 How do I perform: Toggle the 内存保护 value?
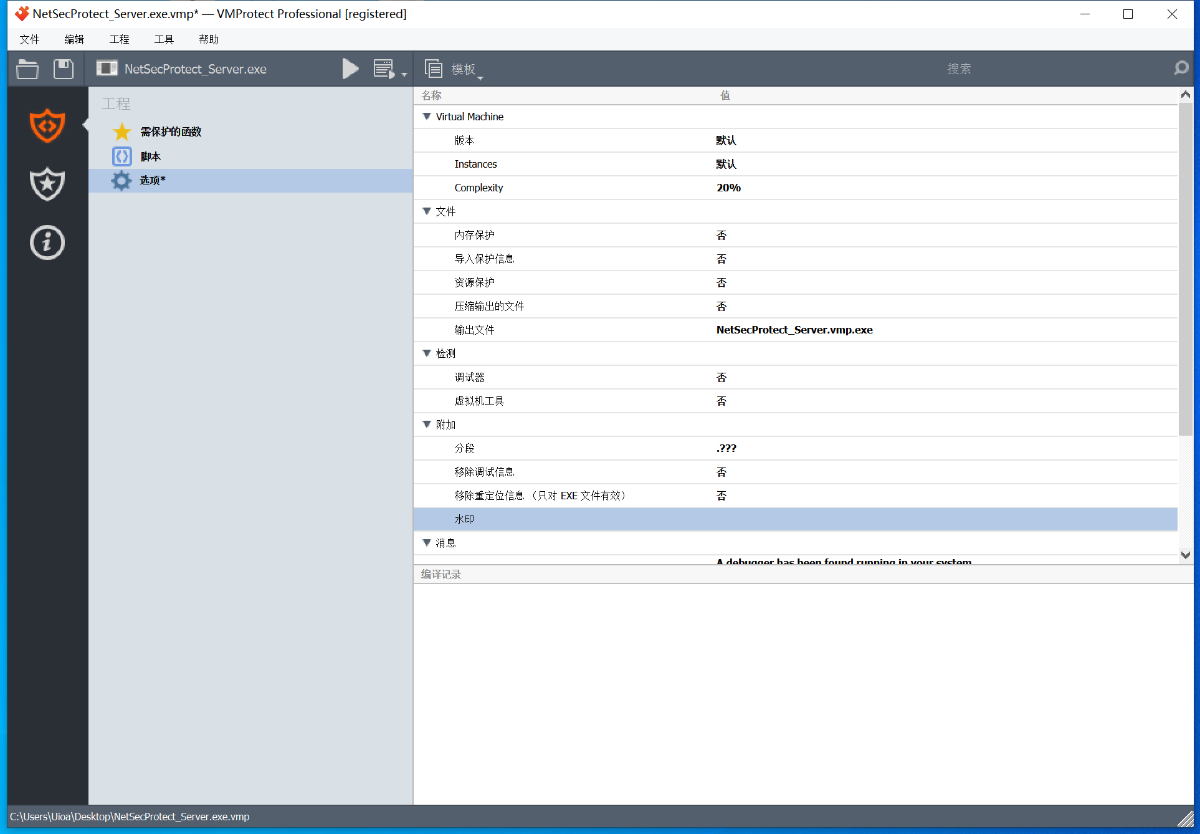(x=721, y=235)
